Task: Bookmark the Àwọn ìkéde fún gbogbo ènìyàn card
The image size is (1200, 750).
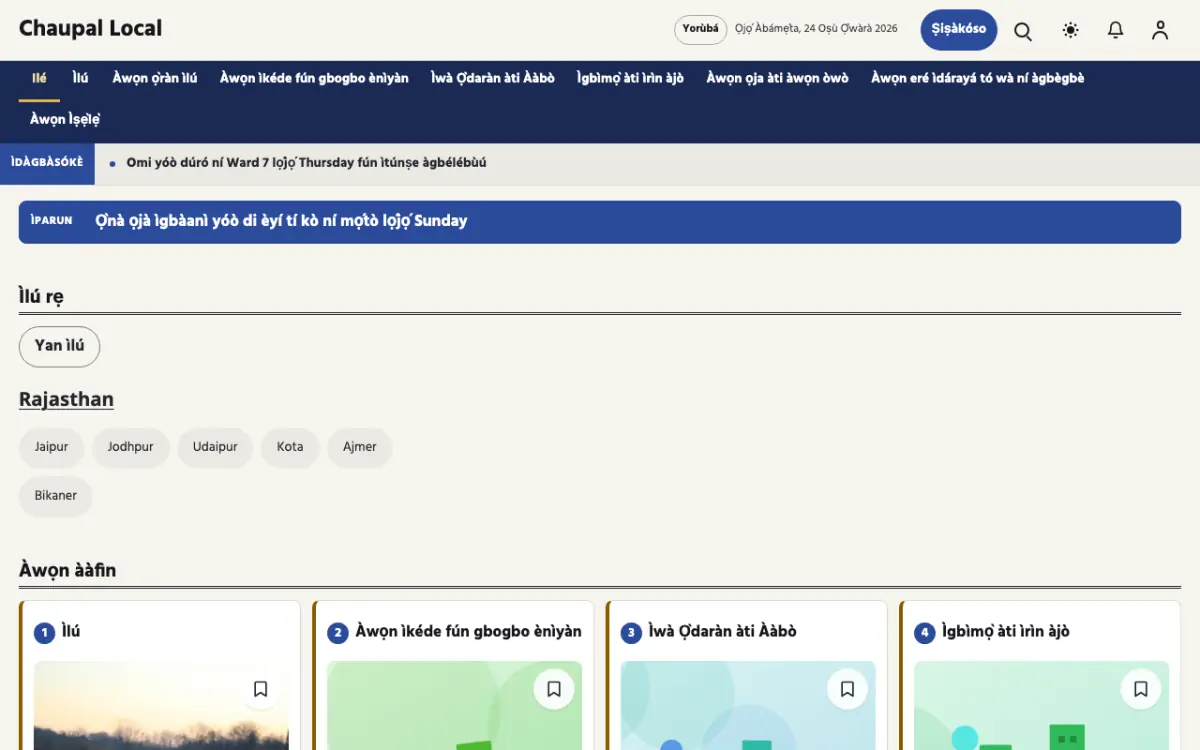Action: pyautogui.click(x=554, y=689)
